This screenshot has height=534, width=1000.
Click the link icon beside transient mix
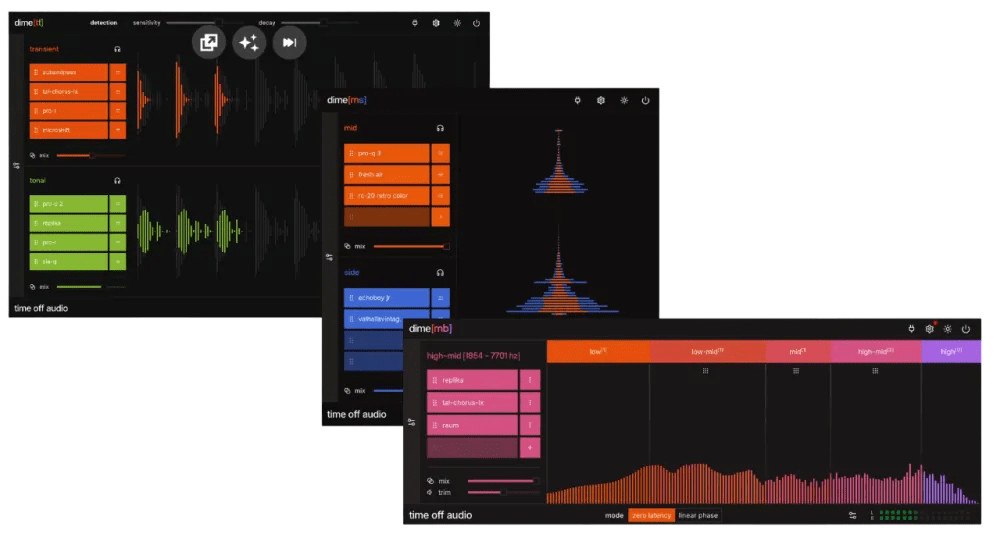tap(33, 155)
